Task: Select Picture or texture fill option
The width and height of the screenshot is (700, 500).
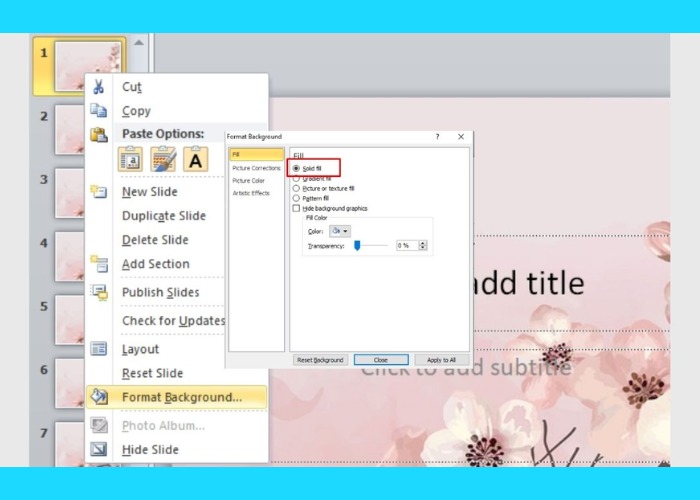Action: 296,188
